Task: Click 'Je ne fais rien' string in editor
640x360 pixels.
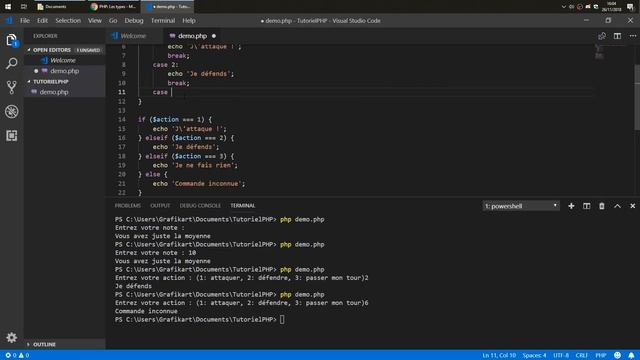Action: pos(204,165)
